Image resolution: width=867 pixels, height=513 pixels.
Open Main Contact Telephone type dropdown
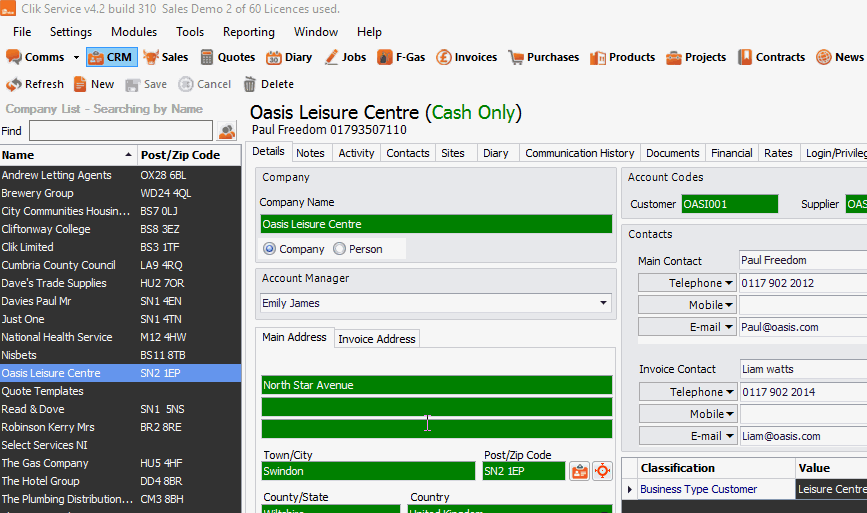tap(687, 283)
